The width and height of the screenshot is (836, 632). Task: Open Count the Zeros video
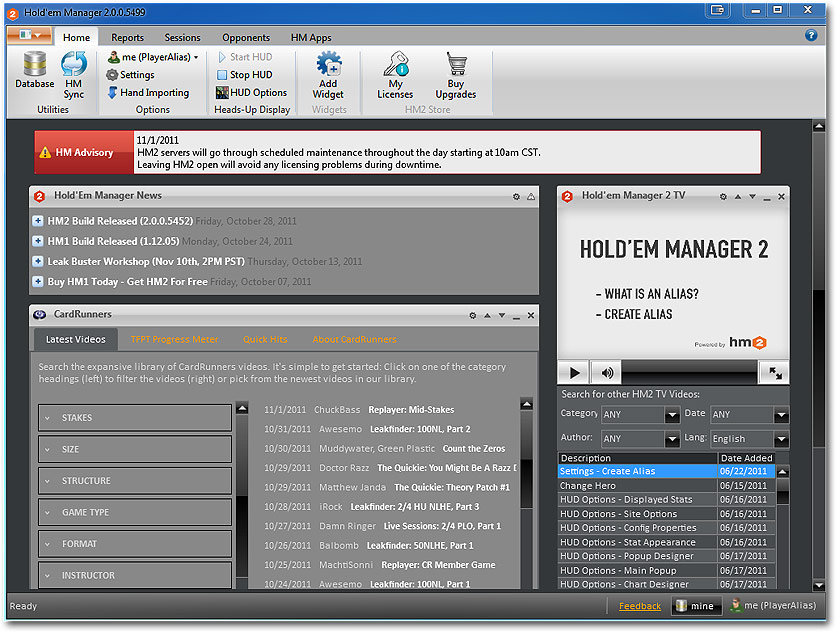pos(473,449)
